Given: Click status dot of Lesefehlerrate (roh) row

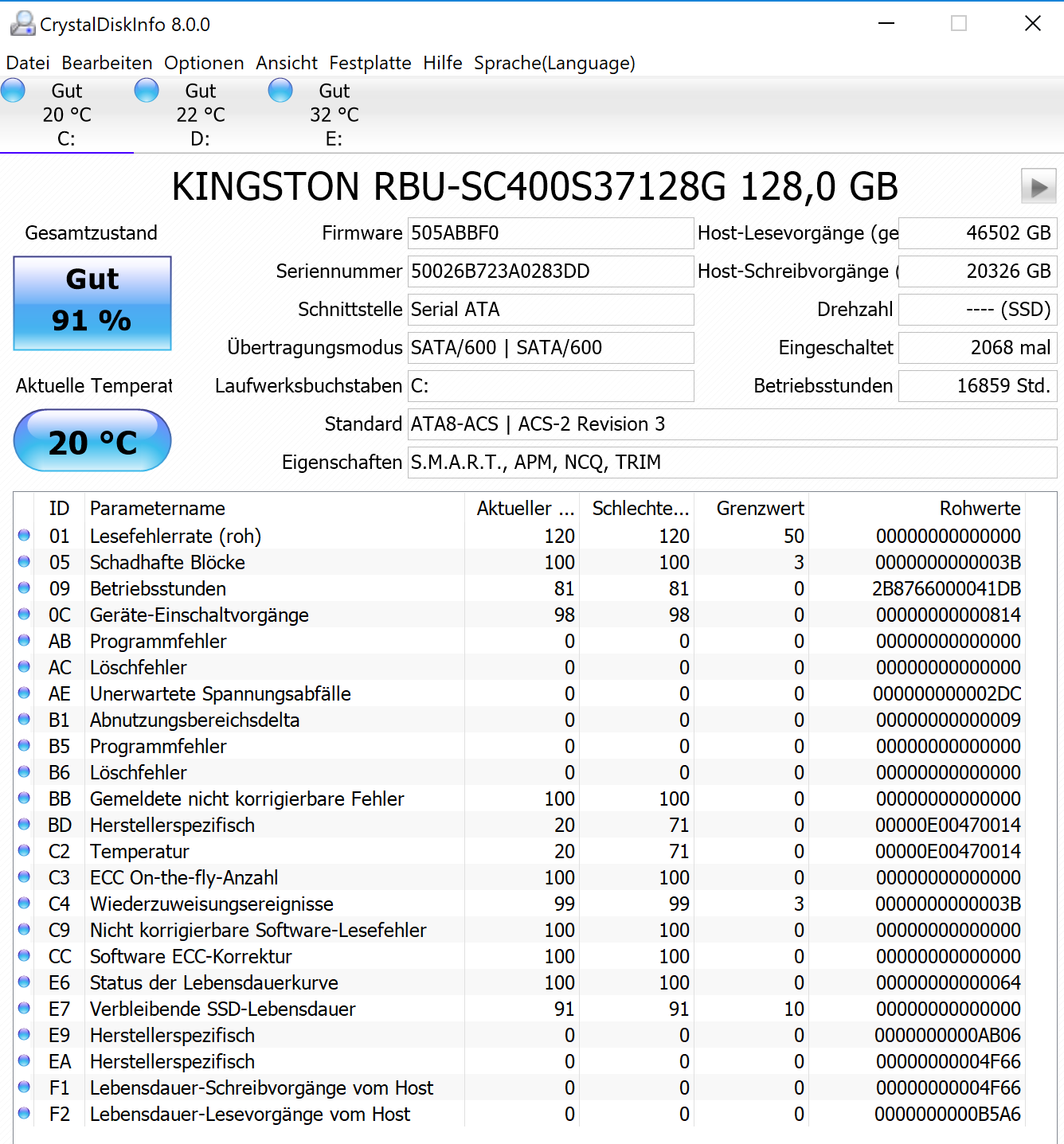Looking at the screenshot, I should tap(24, 535).
